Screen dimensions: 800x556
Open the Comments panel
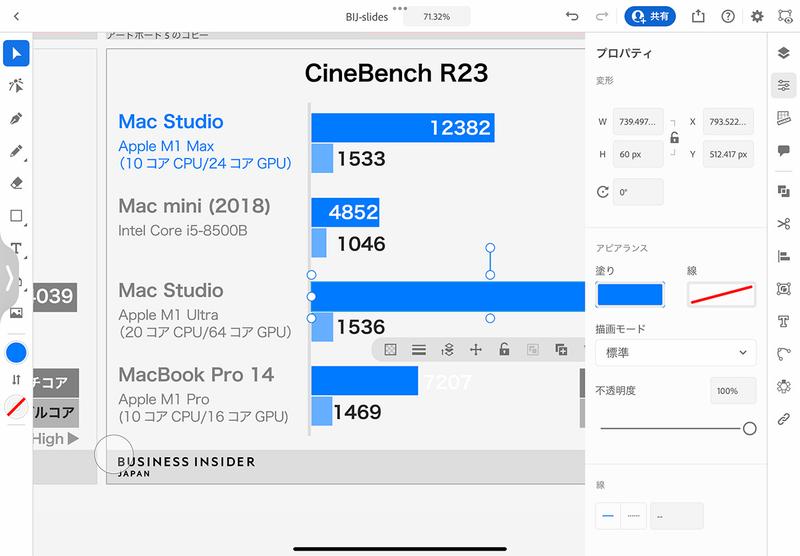(x=784, y=150)
